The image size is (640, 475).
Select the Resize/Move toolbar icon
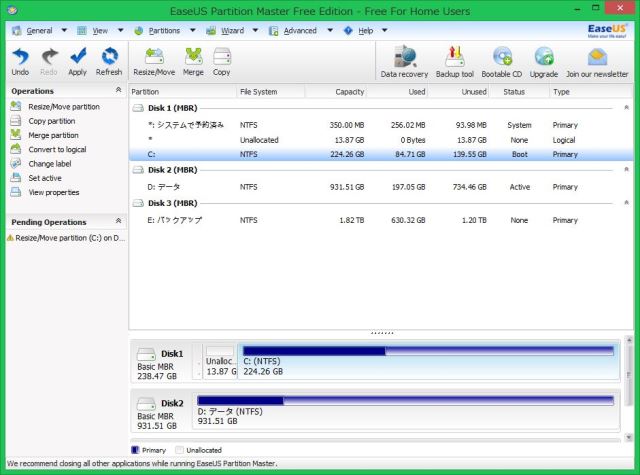pyautogui.click(x=154, y=56)
